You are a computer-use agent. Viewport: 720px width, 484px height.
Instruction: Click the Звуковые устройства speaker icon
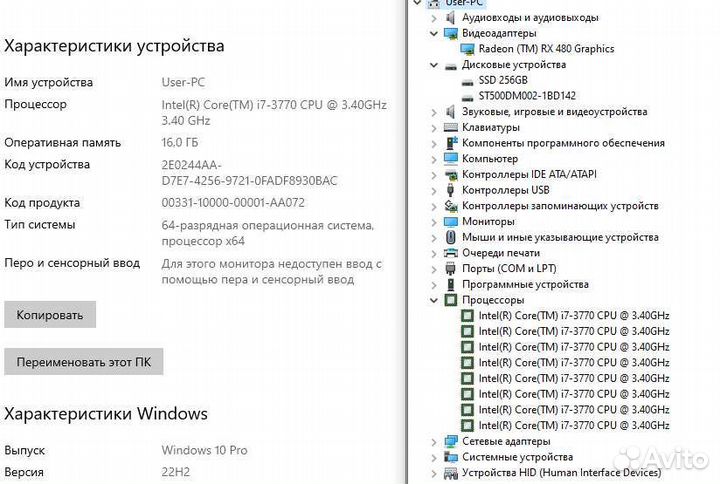click(x=450, y=112)
